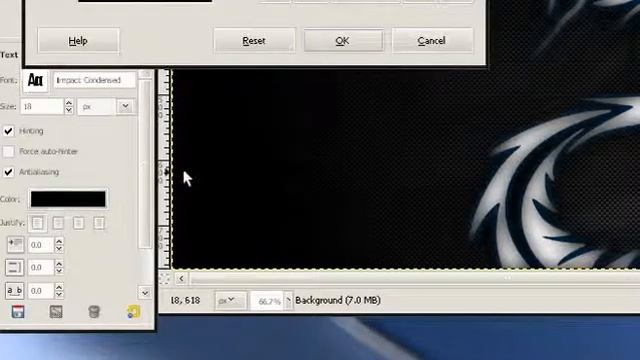Decrease line spacing with down arrow

[x=59, y=271]
